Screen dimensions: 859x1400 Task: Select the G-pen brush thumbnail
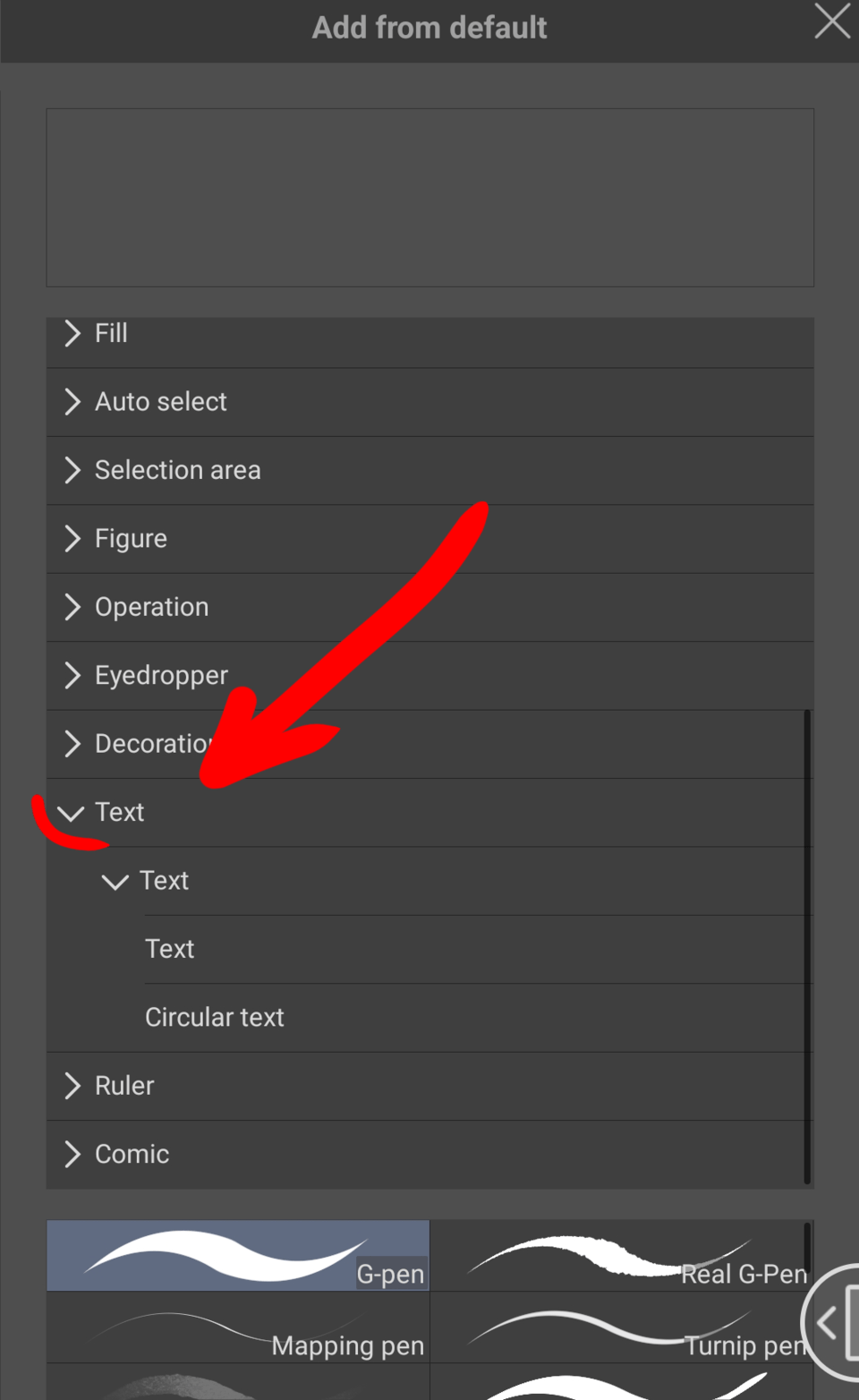click(x=237, y=1255)
